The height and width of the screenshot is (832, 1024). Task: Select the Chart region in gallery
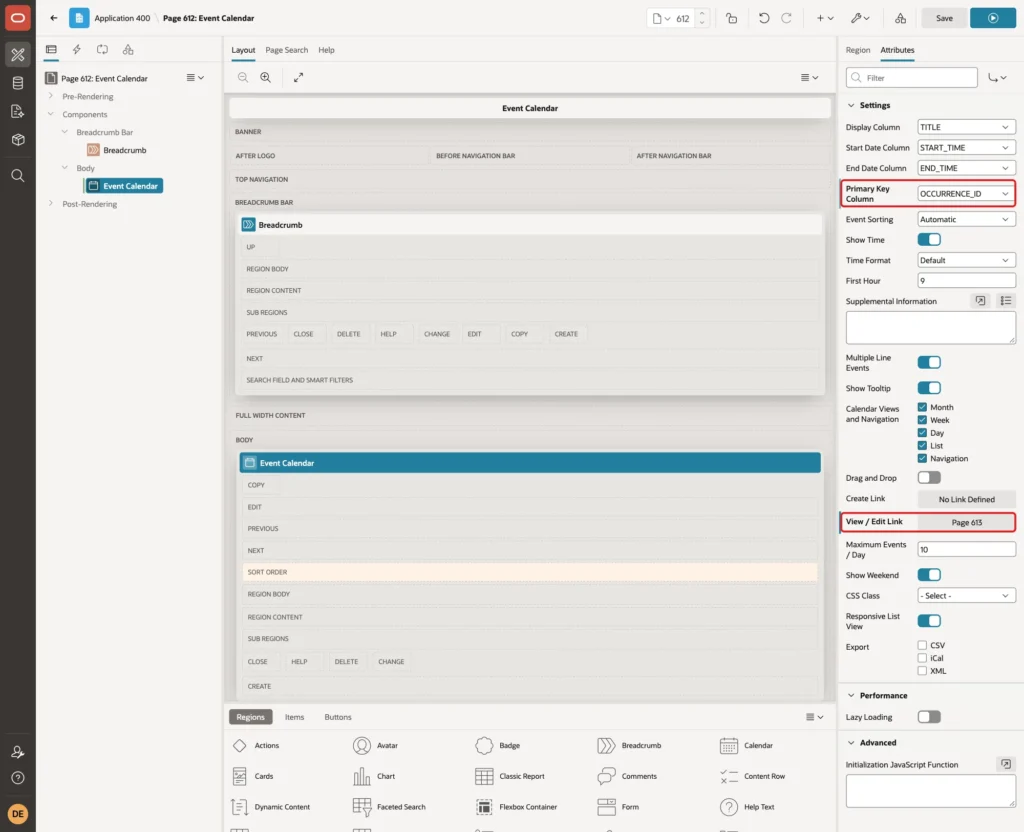(x=374, y=776)
